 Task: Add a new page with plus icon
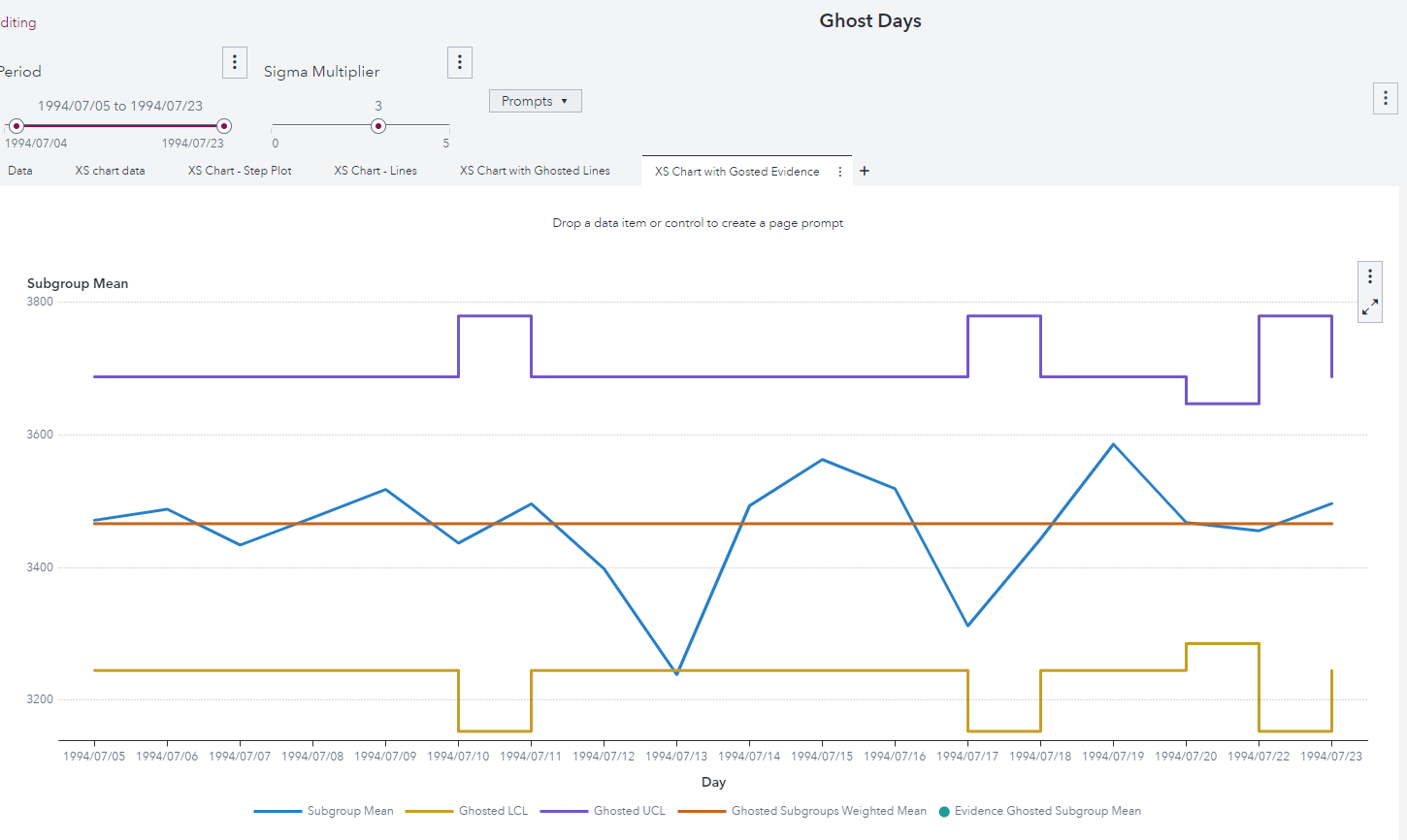click(865, 171)
